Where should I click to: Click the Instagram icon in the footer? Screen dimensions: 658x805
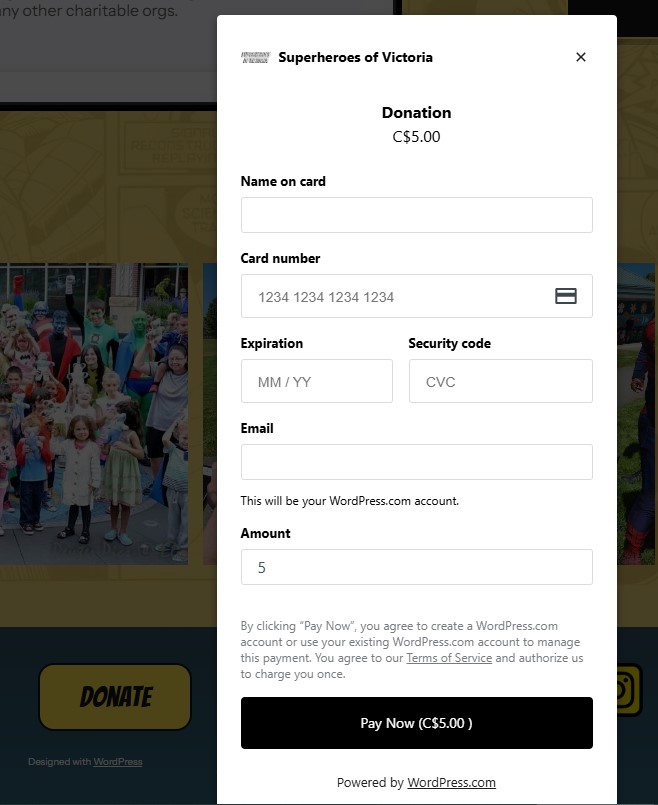629,689
